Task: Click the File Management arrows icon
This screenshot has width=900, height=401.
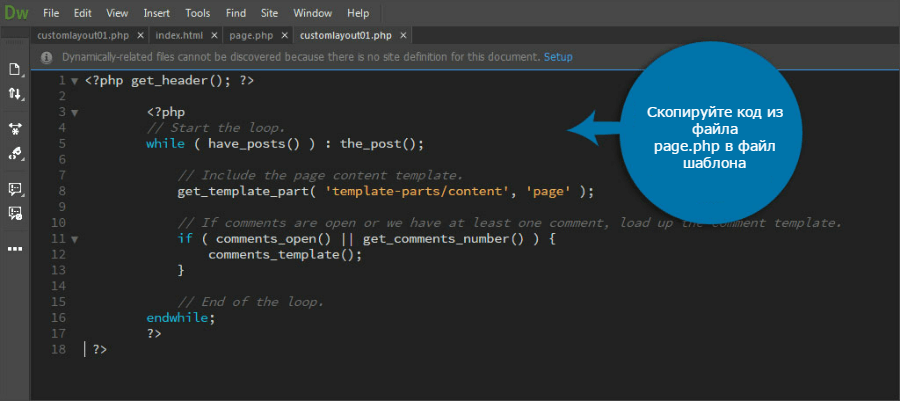Action: pyautogui.click(x=15, y=94)
